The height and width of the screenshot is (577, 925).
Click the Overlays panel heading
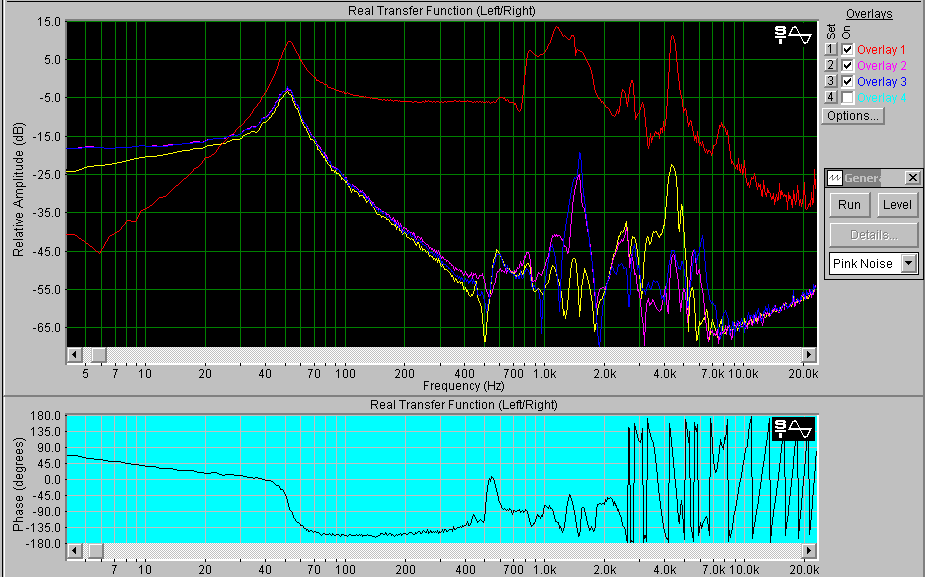click(x=869, y=14)
